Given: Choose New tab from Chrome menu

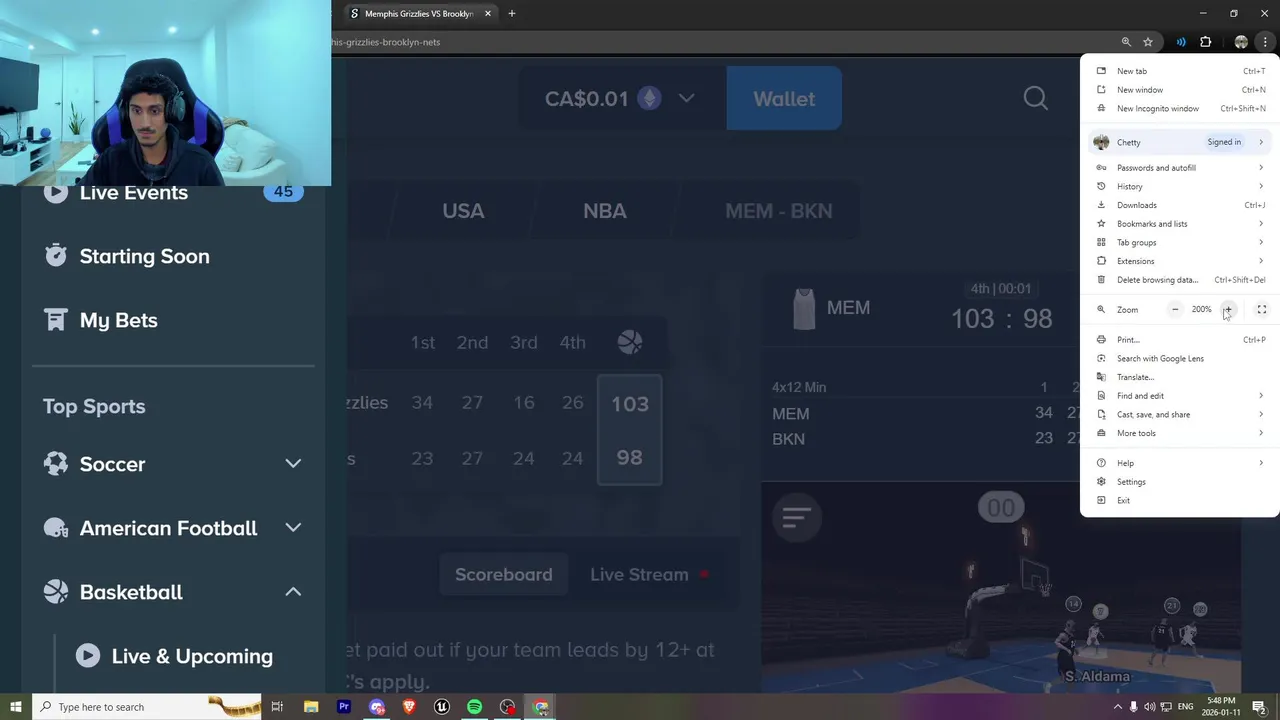Looking at the screenshot, I should pos(1180,71).
